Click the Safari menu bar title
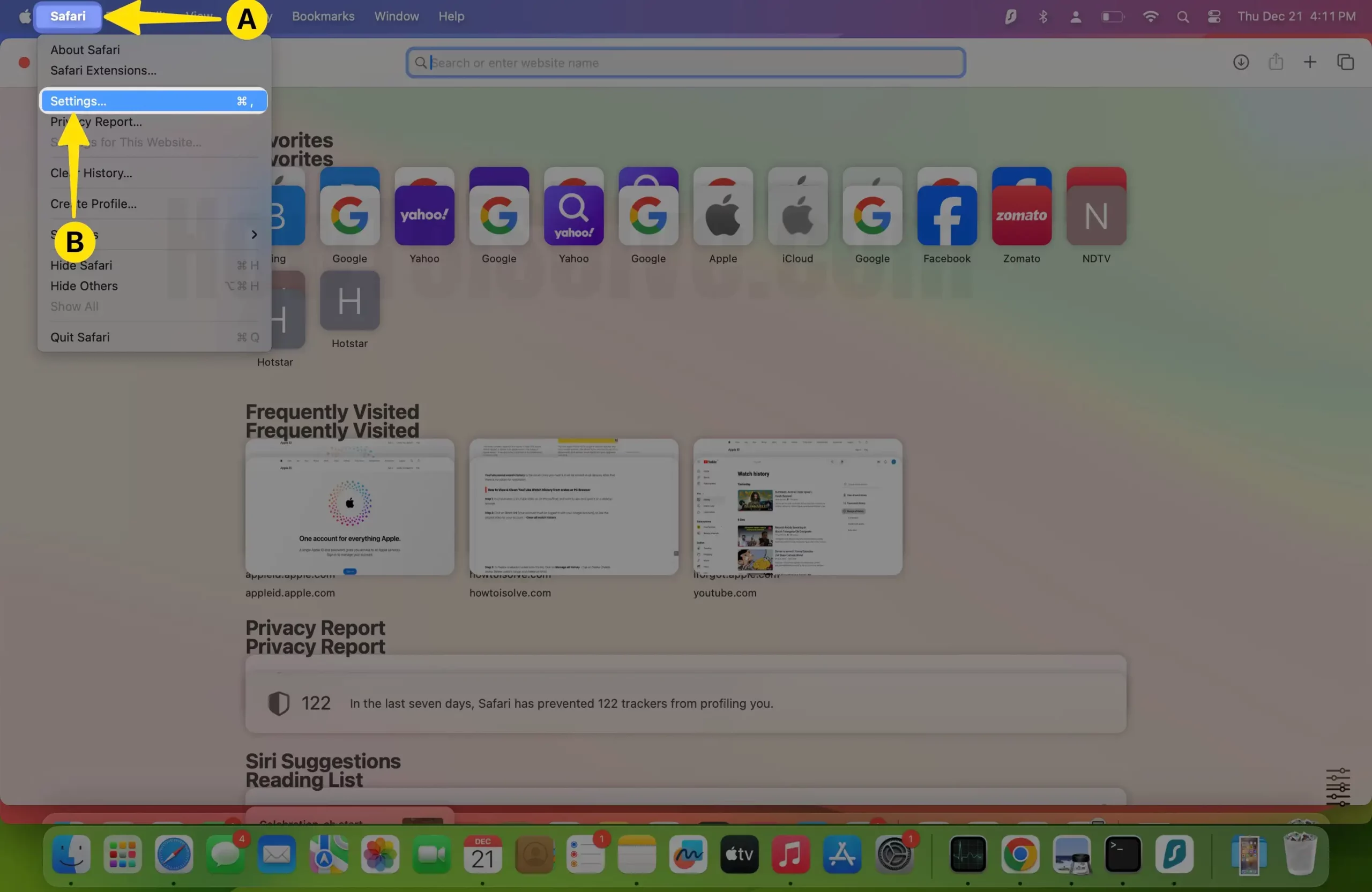Screen dimensions: 1372x892 [68, 16]
